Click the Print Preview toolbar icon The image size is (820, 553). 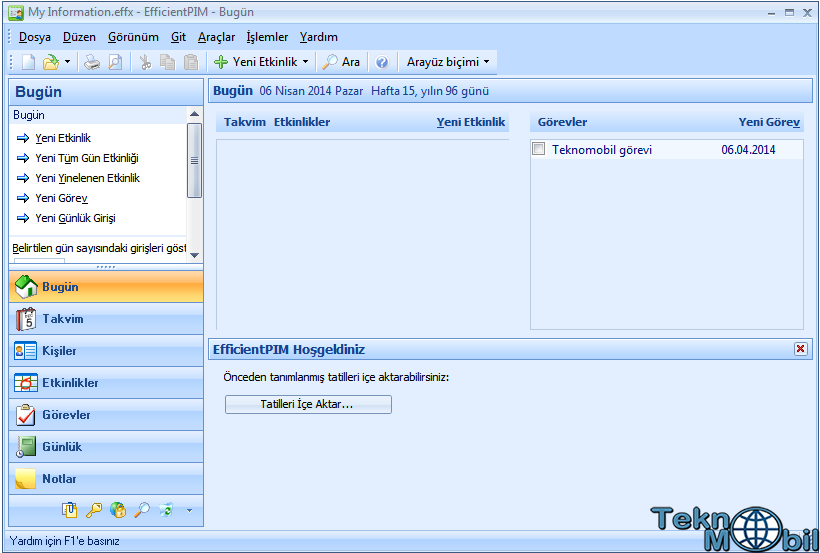pyautogui.click(x=115, y=62)
